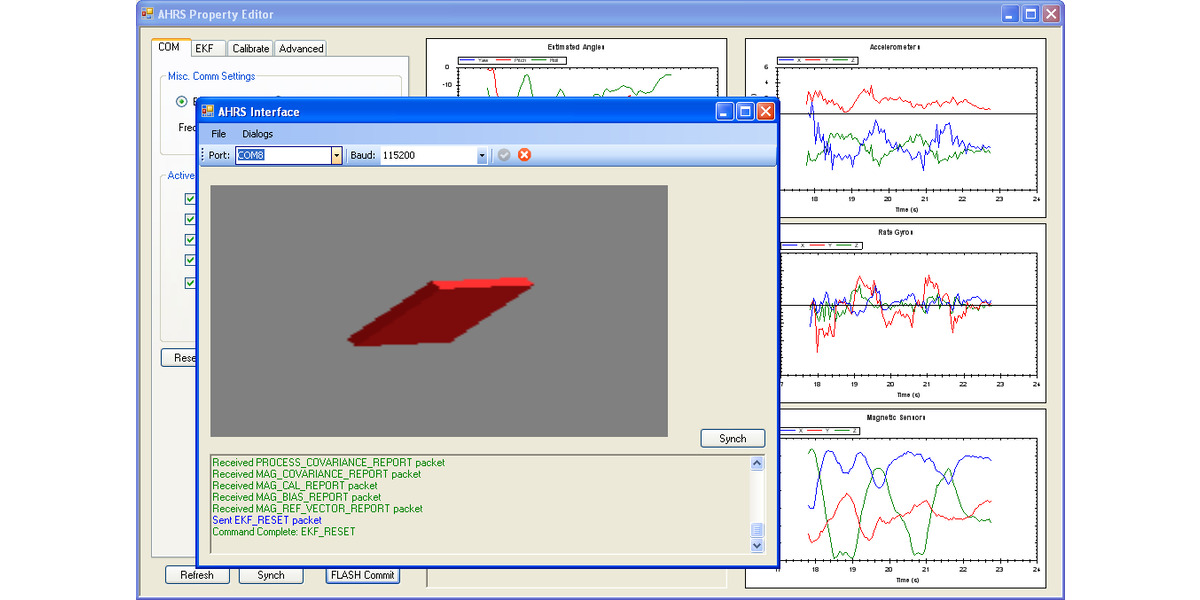
Task: Click the green checkmark connect icon
Action: click(504, 155)
